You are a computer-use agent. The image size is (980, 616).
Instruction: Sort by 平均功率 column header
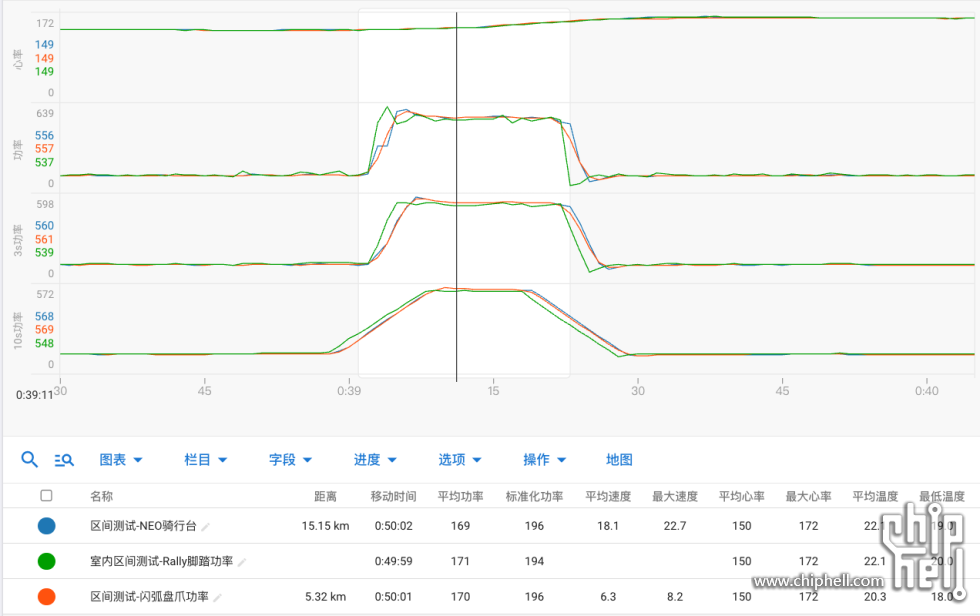coord(460,496)
